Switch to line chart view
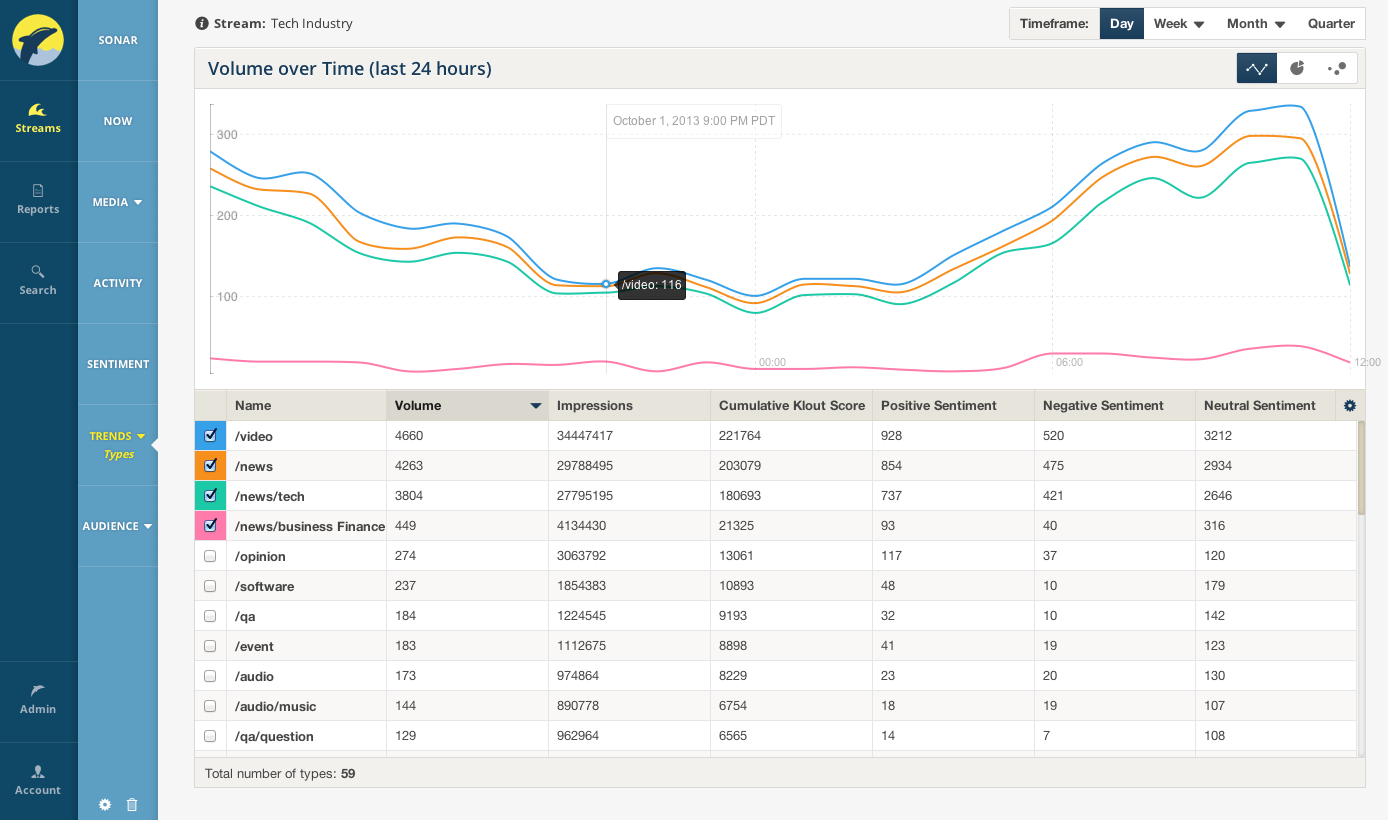The width and height of the screenshot is (1388, 820). tap(1257, 68)
